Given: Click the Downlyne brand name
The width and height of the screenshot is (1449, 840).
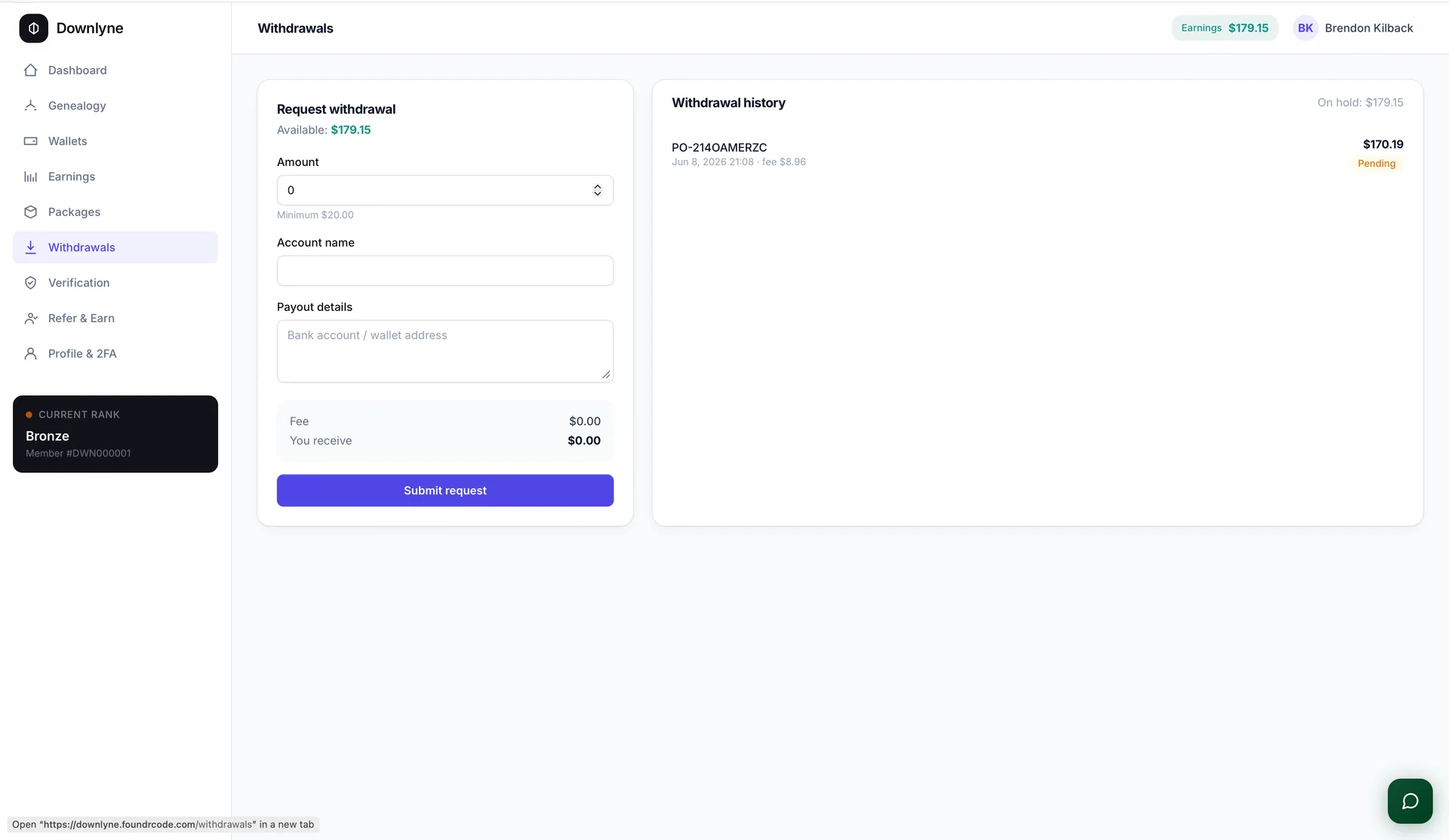Looking at the screenshot, I should coord(90,28).
